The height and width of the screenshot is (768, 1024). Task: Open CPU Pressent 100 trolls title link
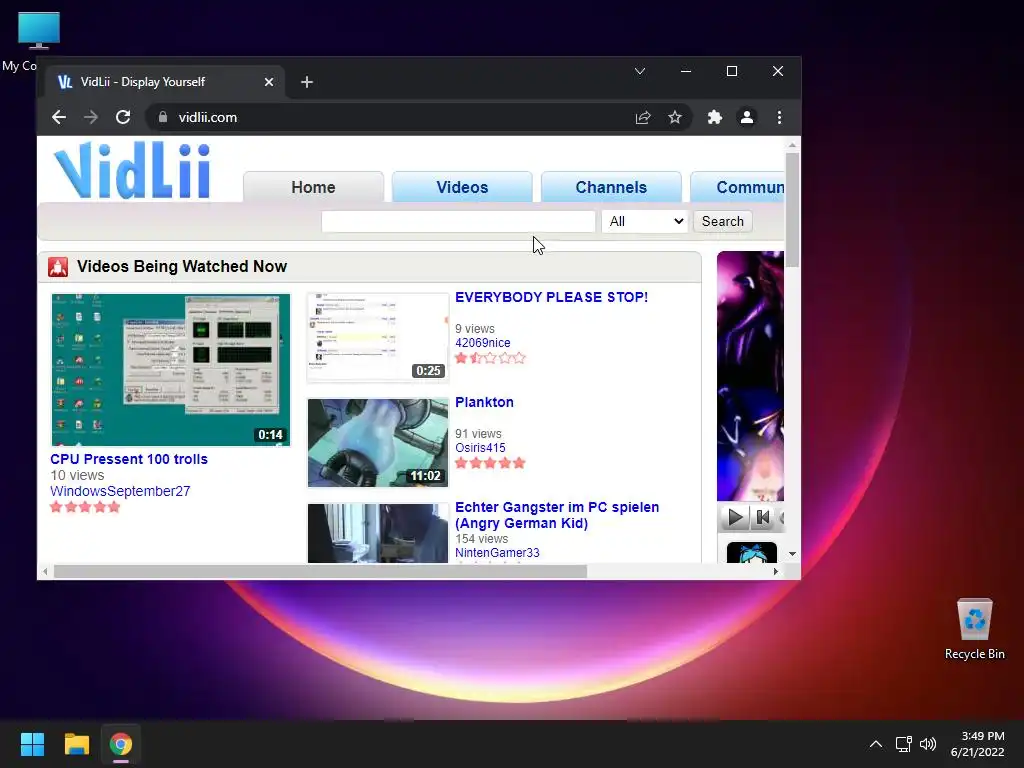tap(129, 459)
